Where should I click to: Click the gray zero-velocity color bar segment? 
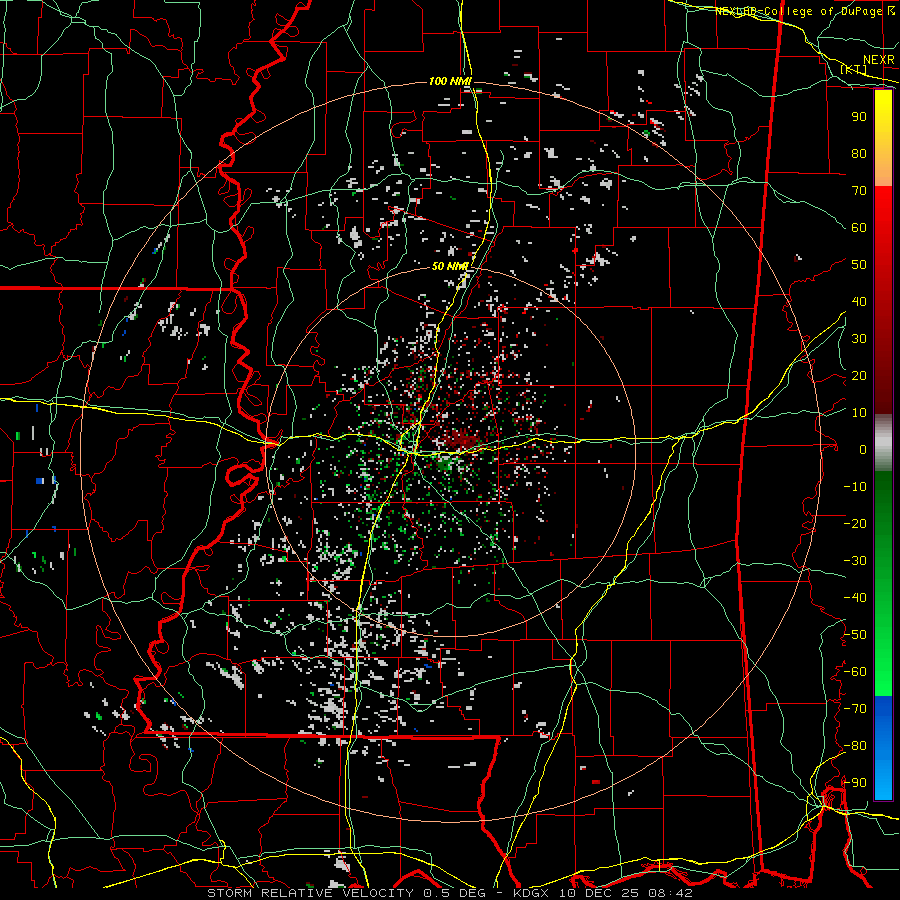pos(883,443)
